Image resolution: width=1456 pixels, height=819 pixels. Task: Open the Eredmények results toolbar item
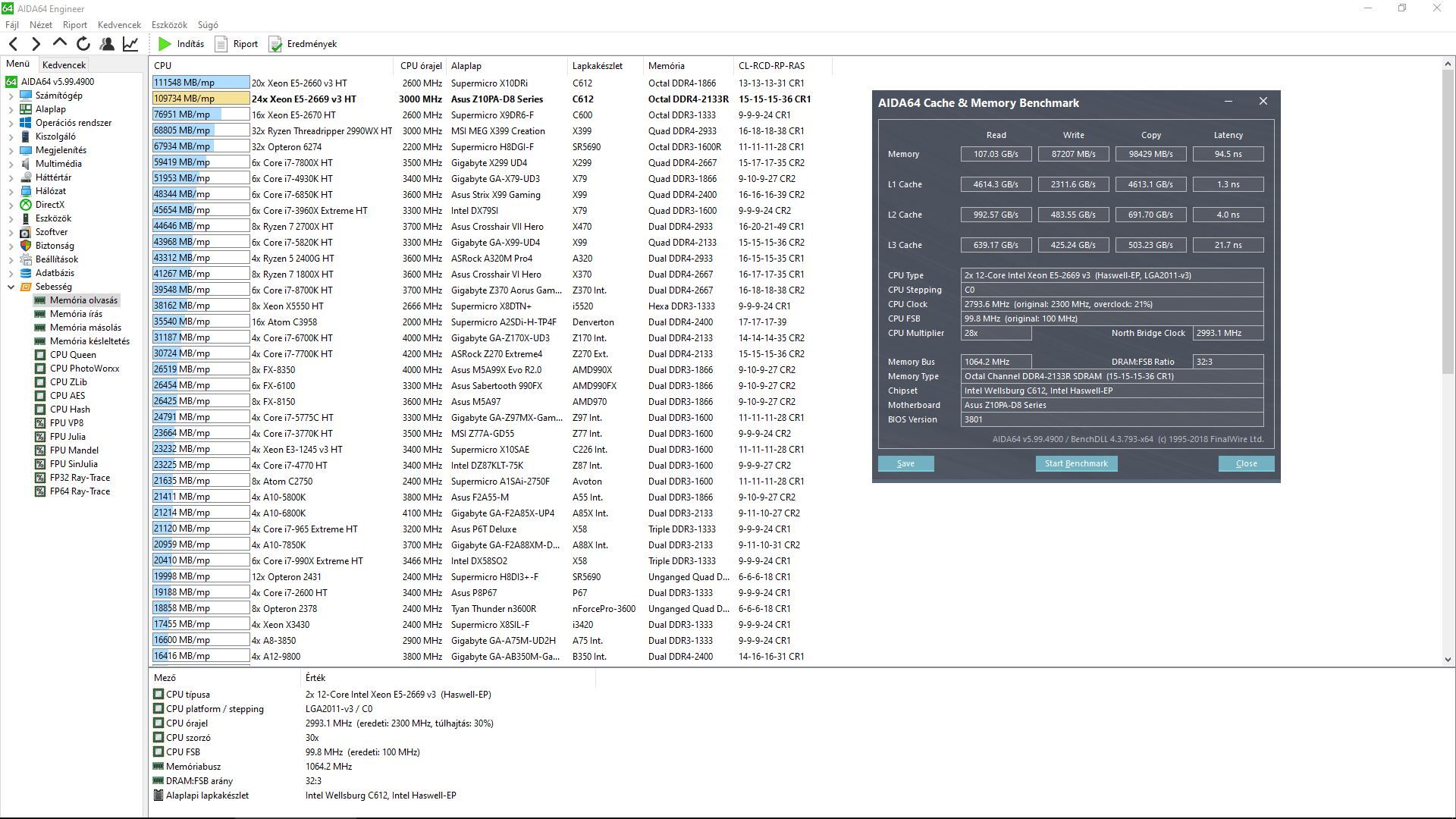(x=303, y=44)
